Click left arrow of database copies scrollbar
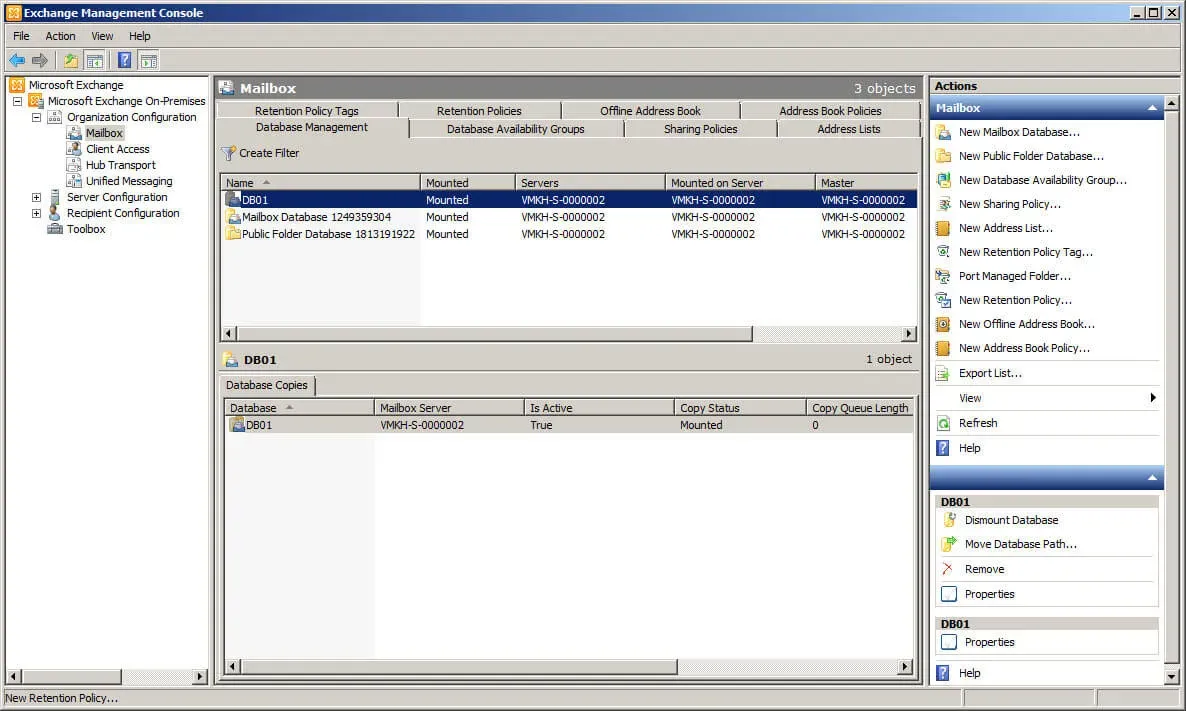This screenshot has height=711, width=1186. 232,666
